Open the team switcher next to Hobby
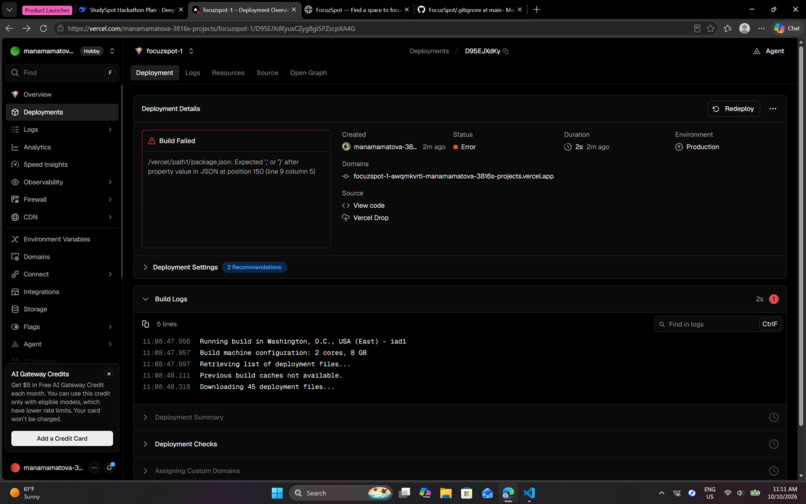Image resolution: width=806 pixels, height=504 pixels. tap(112, 51)
